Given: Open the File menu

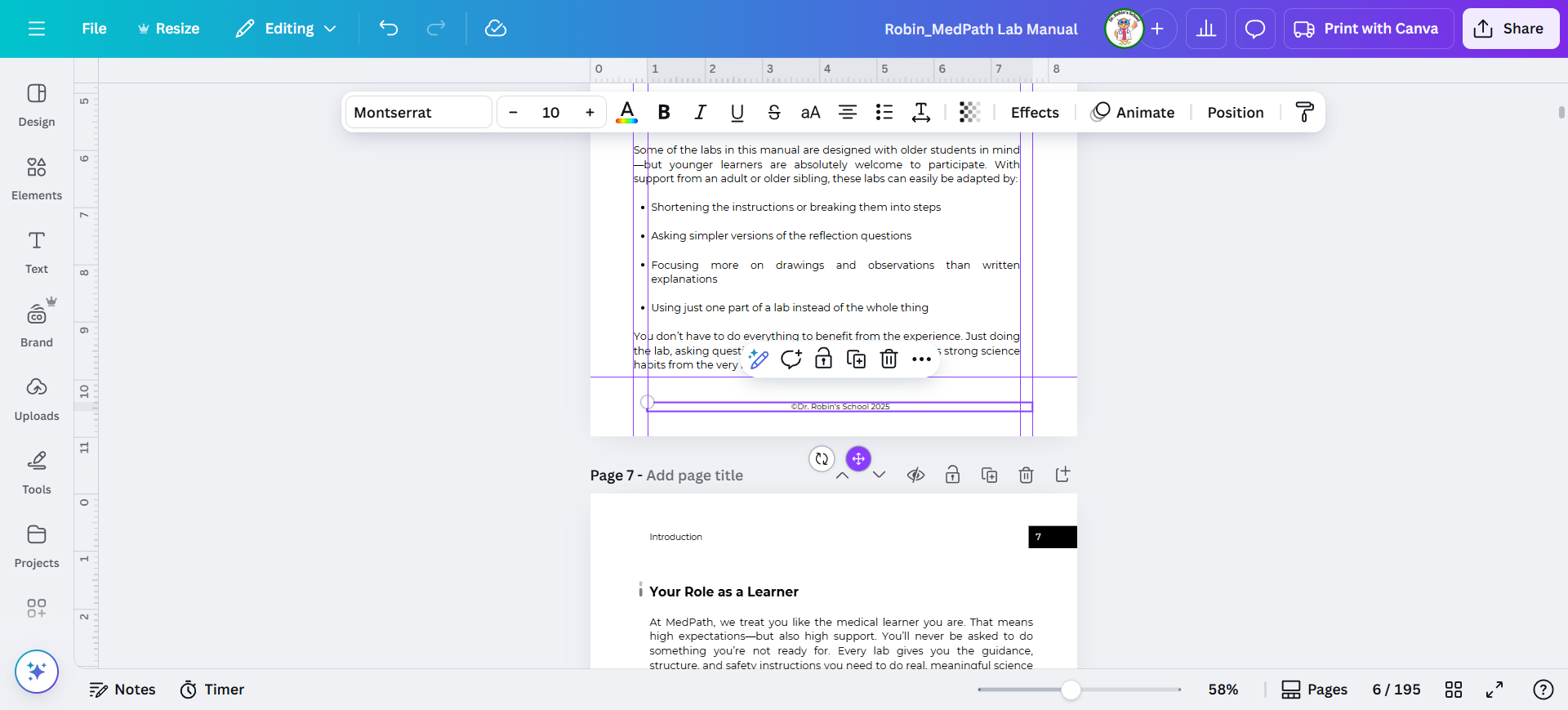Looking at the screenshot, I should pos(94,29).
